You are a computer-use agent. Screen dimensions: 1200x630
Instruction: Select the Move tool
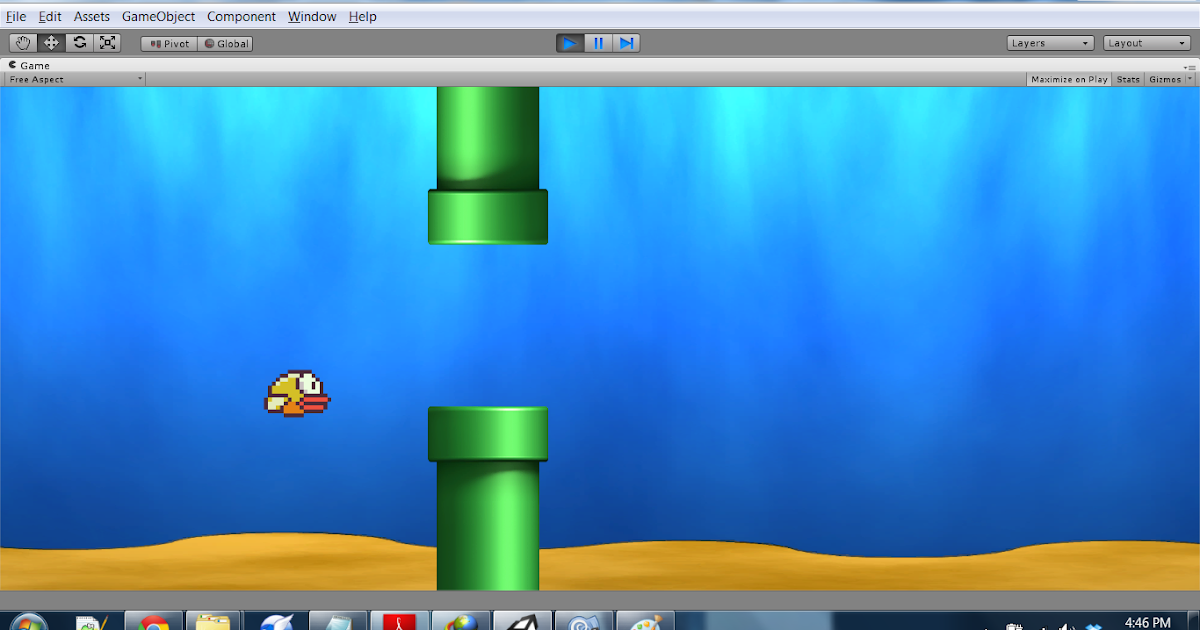coord(51,43)
